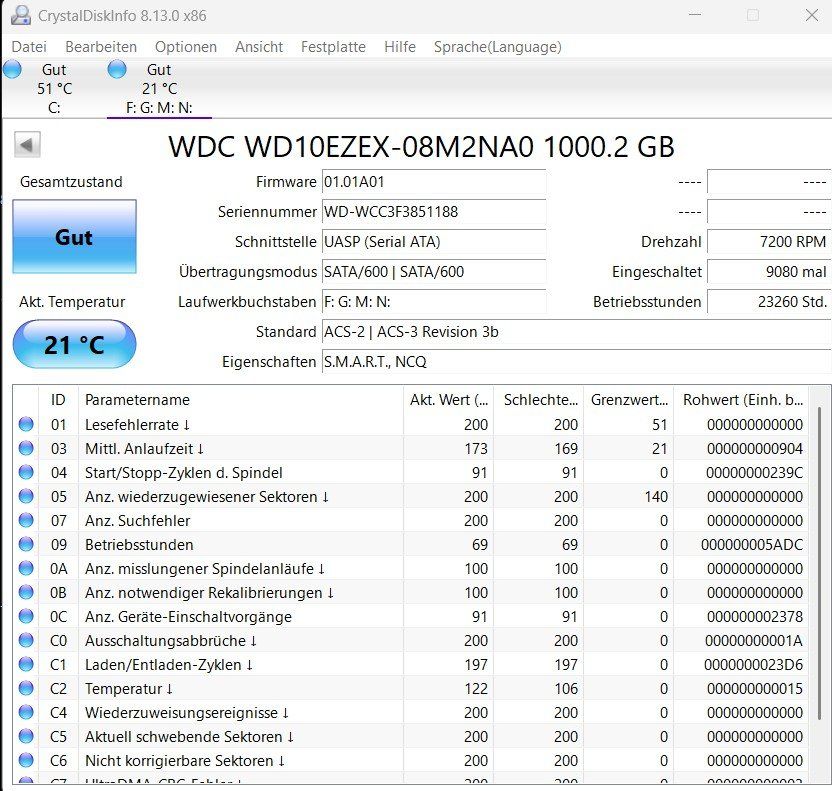Screen dimensions: 832x791
Task: Click the Eingeschaltet value 9080 mal
Action: click(x=769, y=272)
